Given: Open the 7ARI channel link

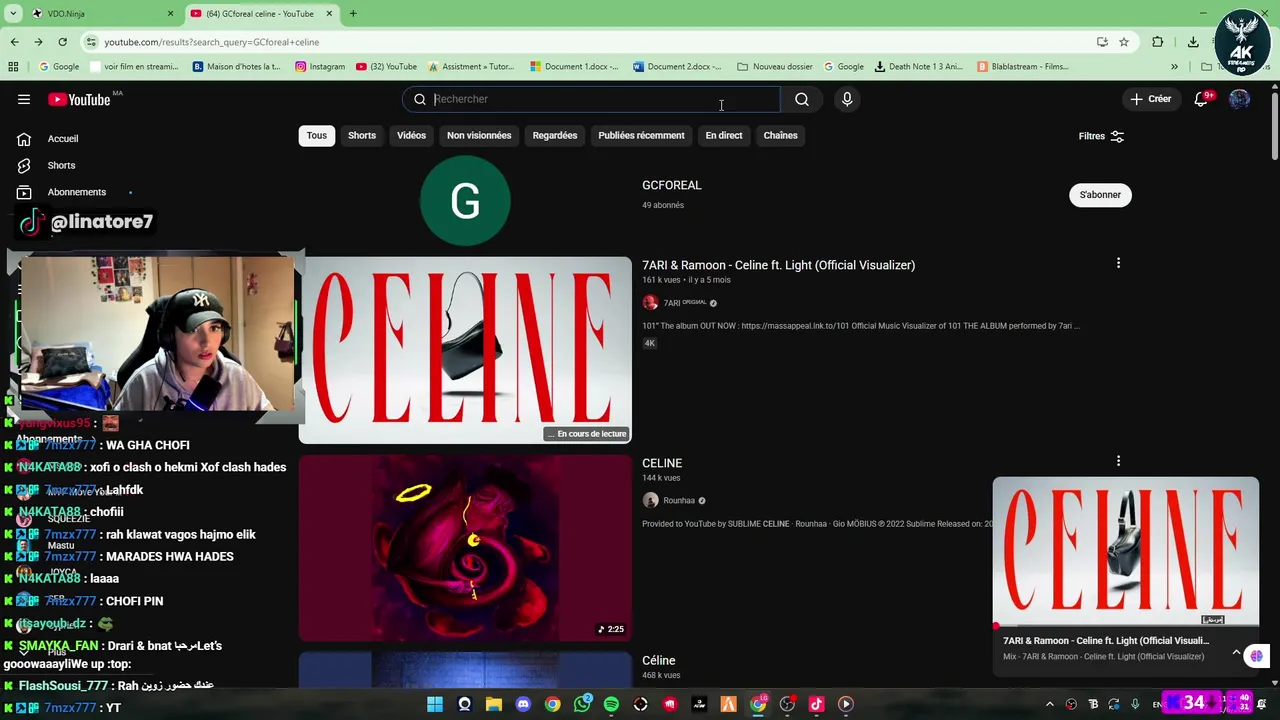Looking at the screenshot, I should pos(684,303).
